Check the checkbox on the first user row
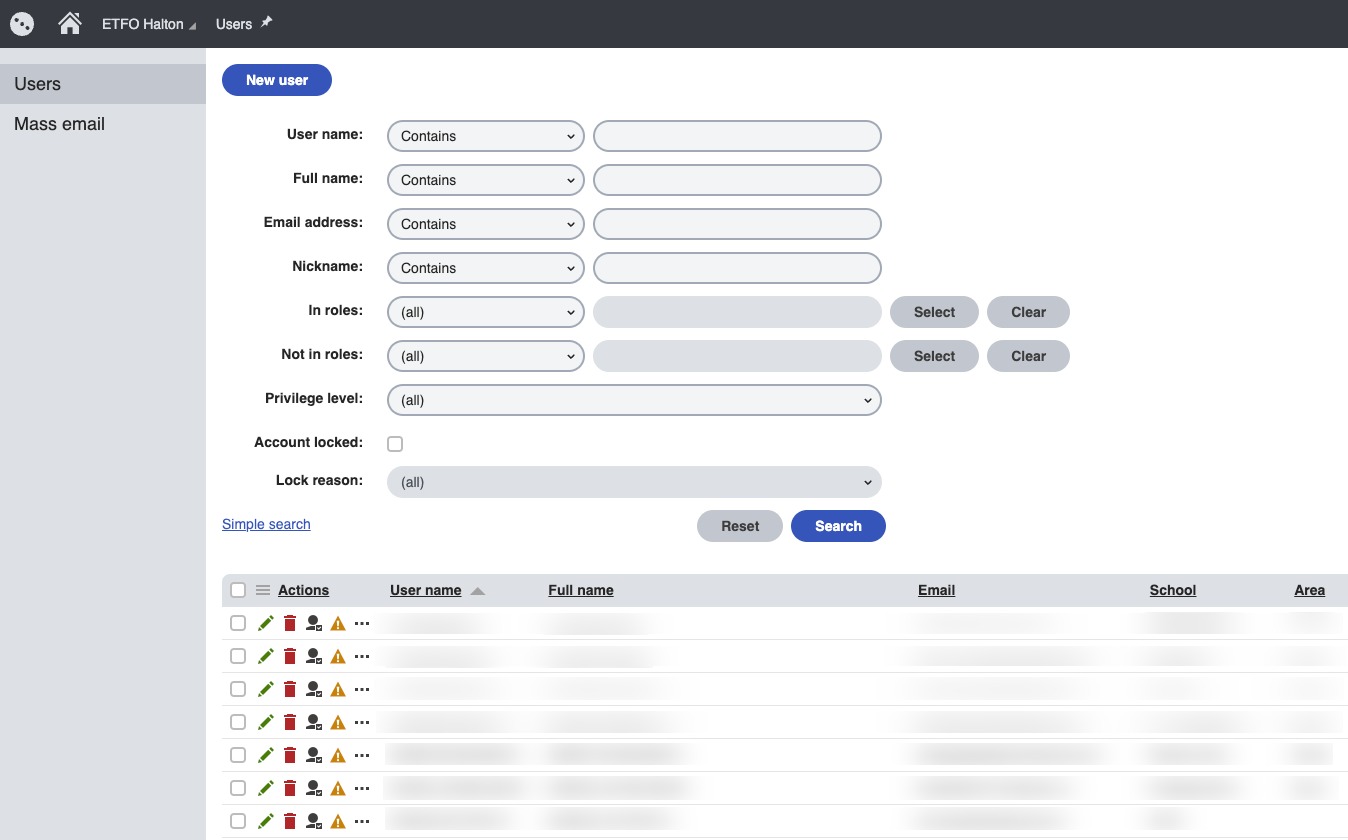 click(x=238, y=622)
